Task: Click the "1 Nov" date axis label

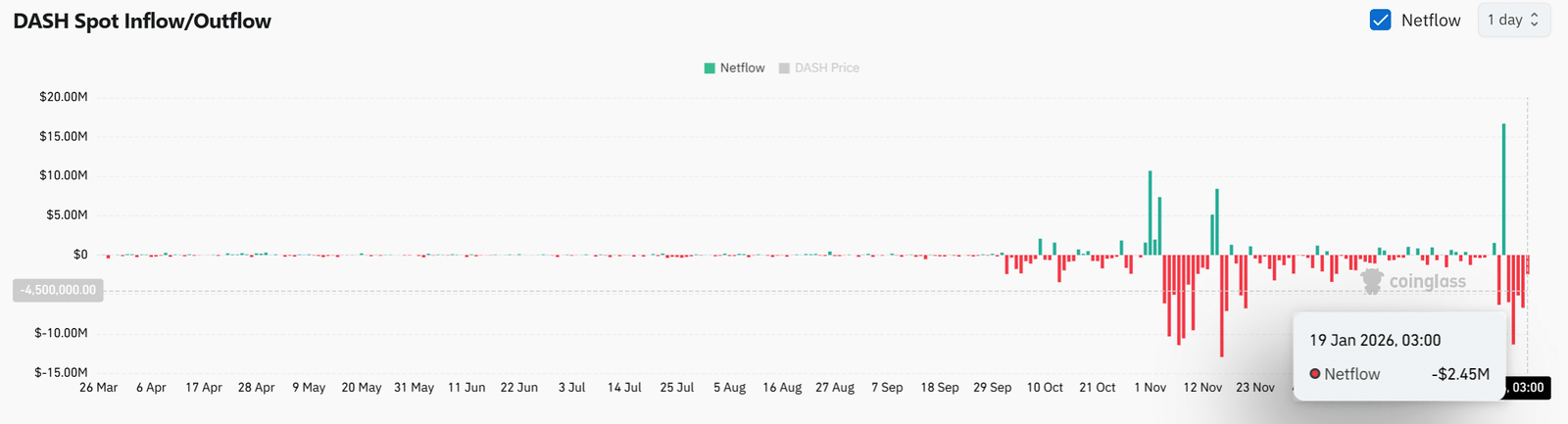Action: (x=1150, y=388)
